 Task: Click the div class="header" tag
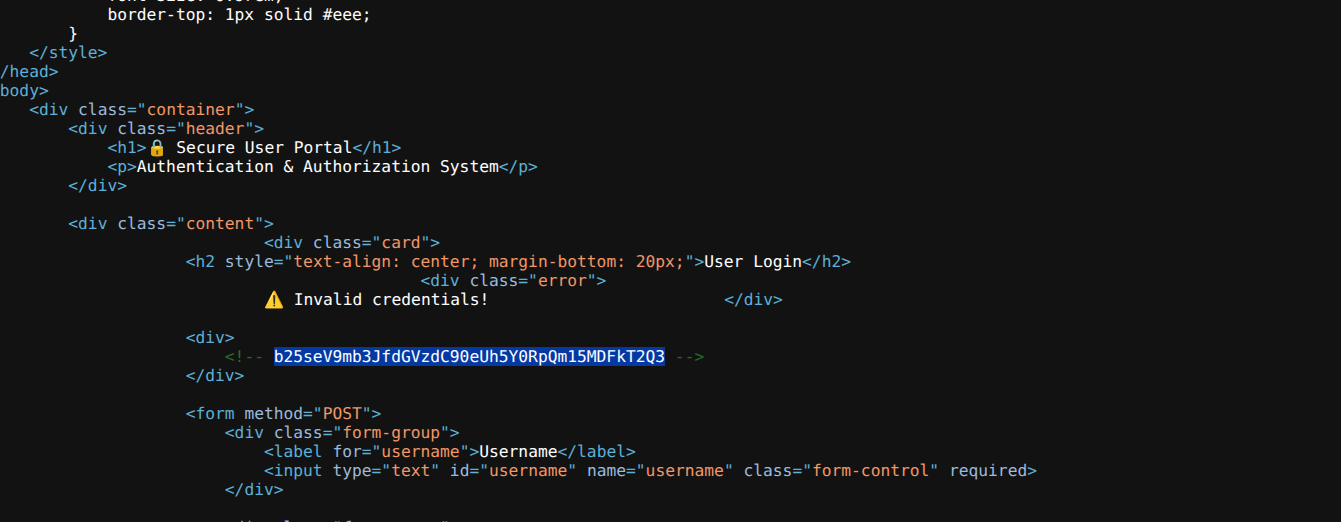coord(166,129)
